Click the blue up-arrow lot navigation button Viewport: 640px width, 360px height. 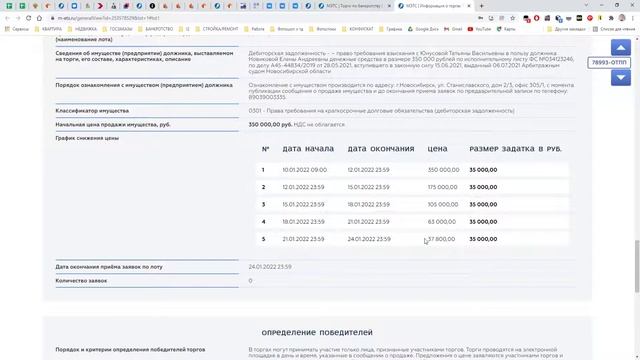(621, 47)
